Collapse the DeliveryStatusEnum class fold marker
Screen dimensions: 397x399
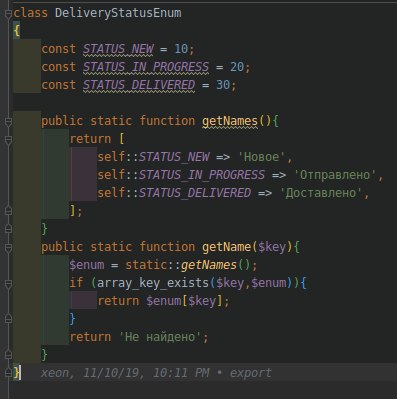(8, 14)
